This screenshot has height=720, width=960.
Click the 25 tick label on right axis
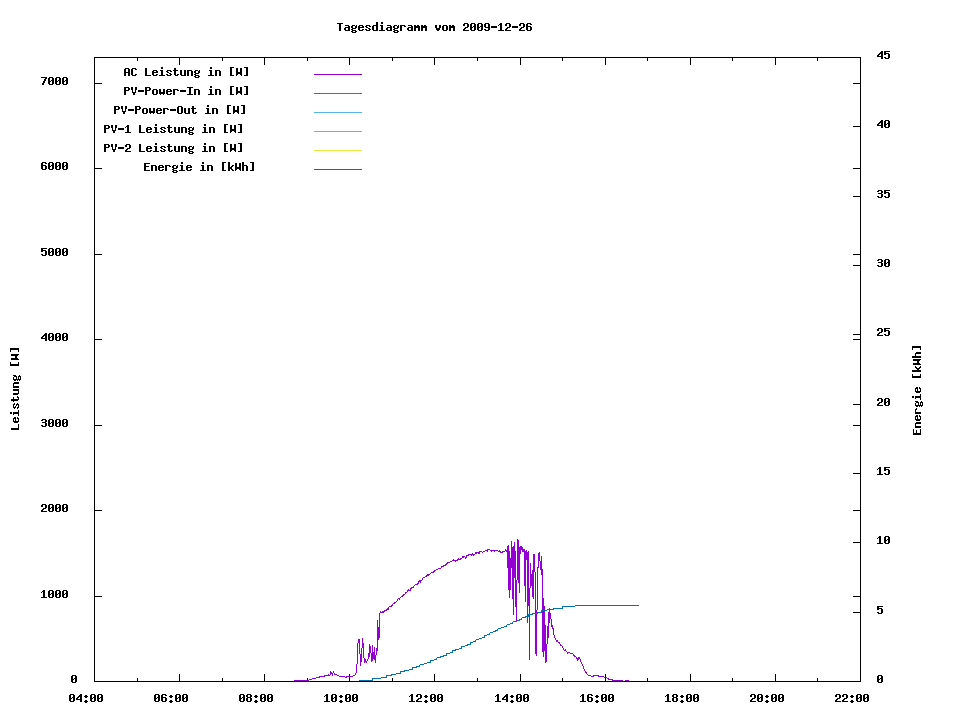tap(883, 332)
